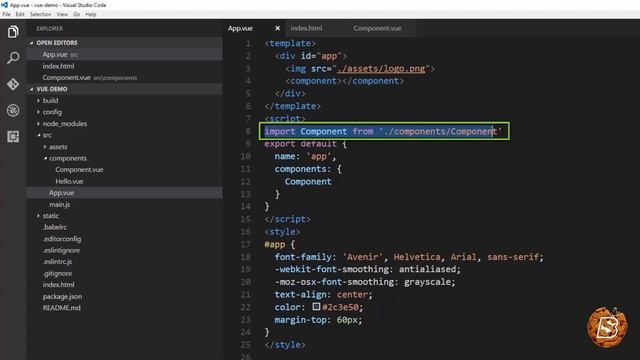Open the package.json file
The image size is (640, 360).
[x=62, y=296]
